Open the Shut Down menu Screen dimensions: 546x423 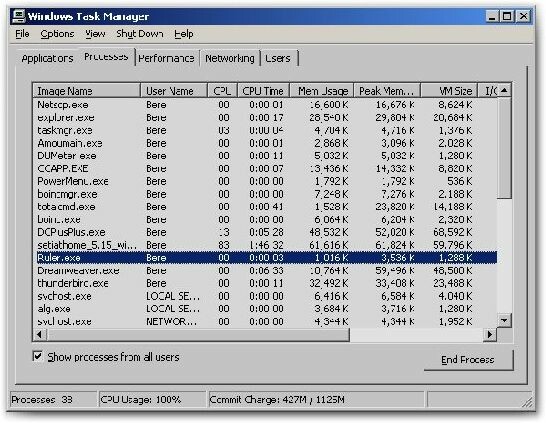point(140,34)
